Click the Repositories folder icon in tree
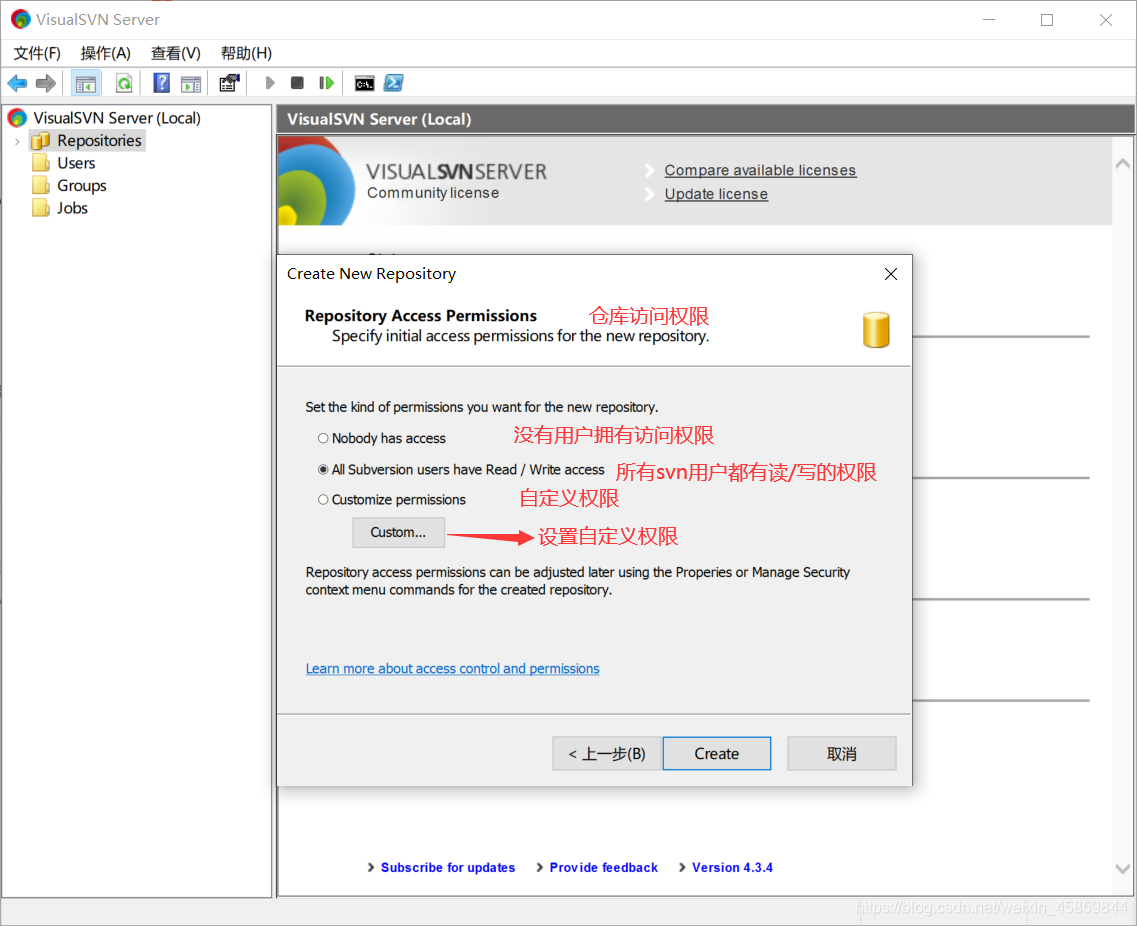 (x=41, y=141)
